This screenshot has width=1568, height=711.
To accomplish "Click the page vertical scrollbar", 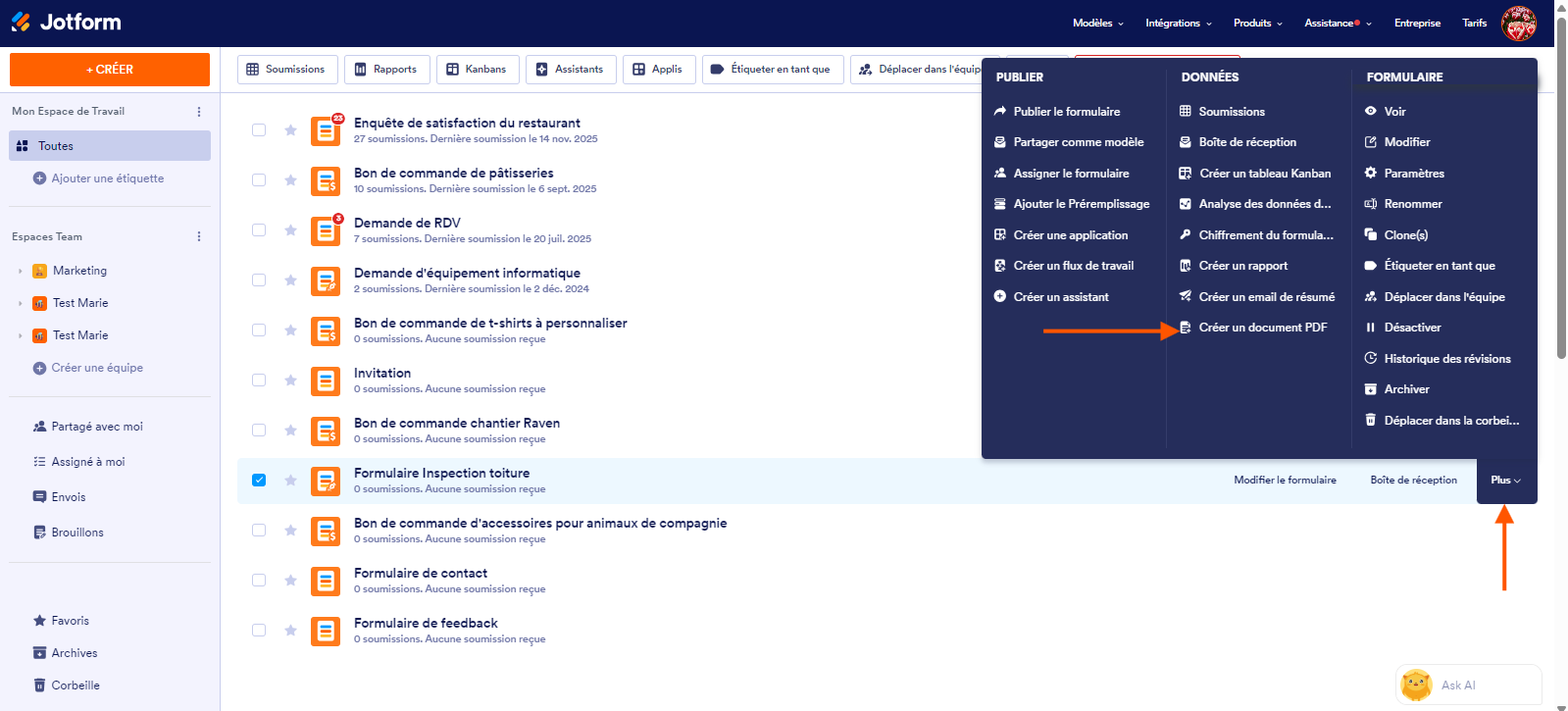I will click(x=1561, y=186).
